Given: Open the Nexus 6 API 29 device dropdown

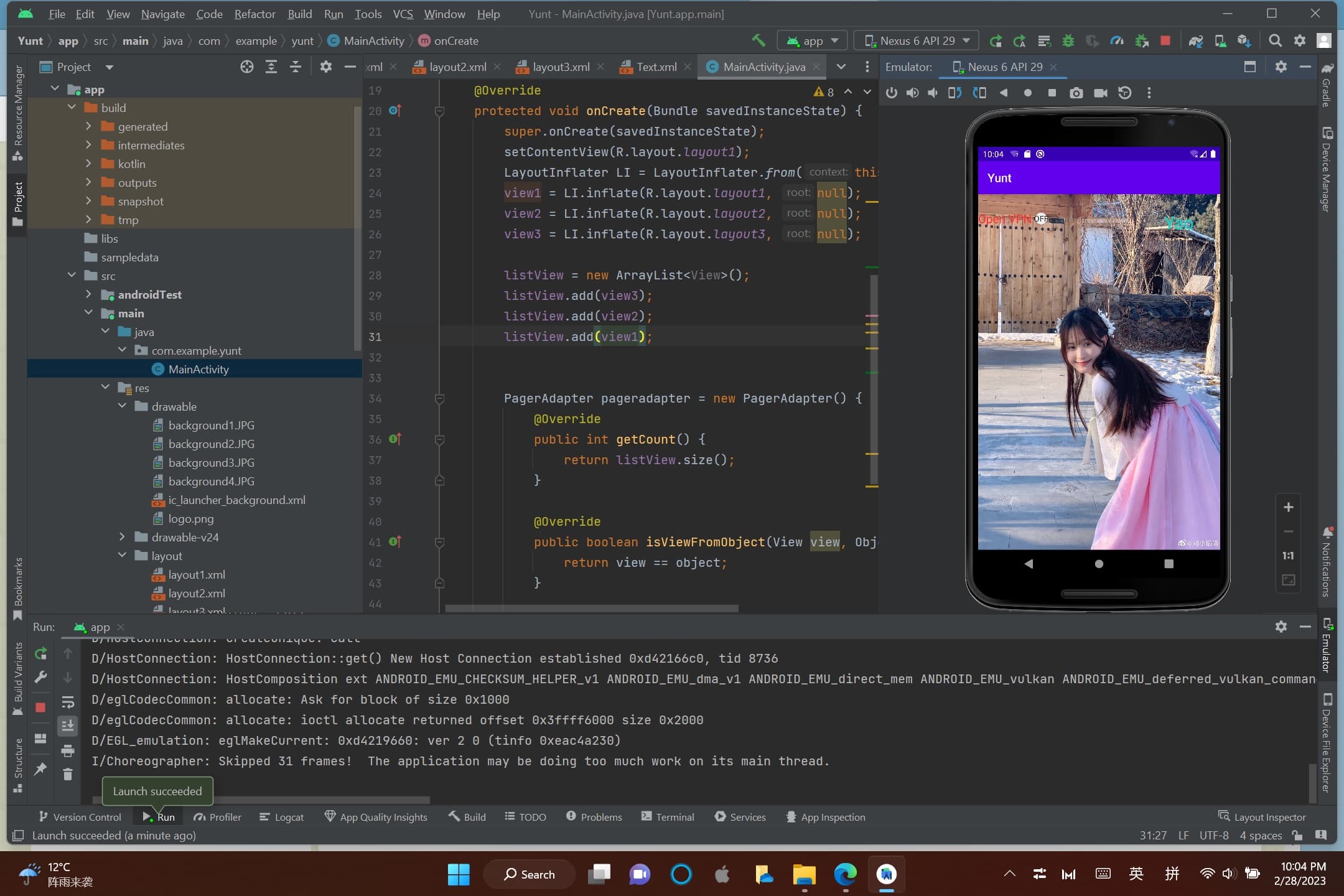Looking at the screenshot, I should (x=917, y=40).
